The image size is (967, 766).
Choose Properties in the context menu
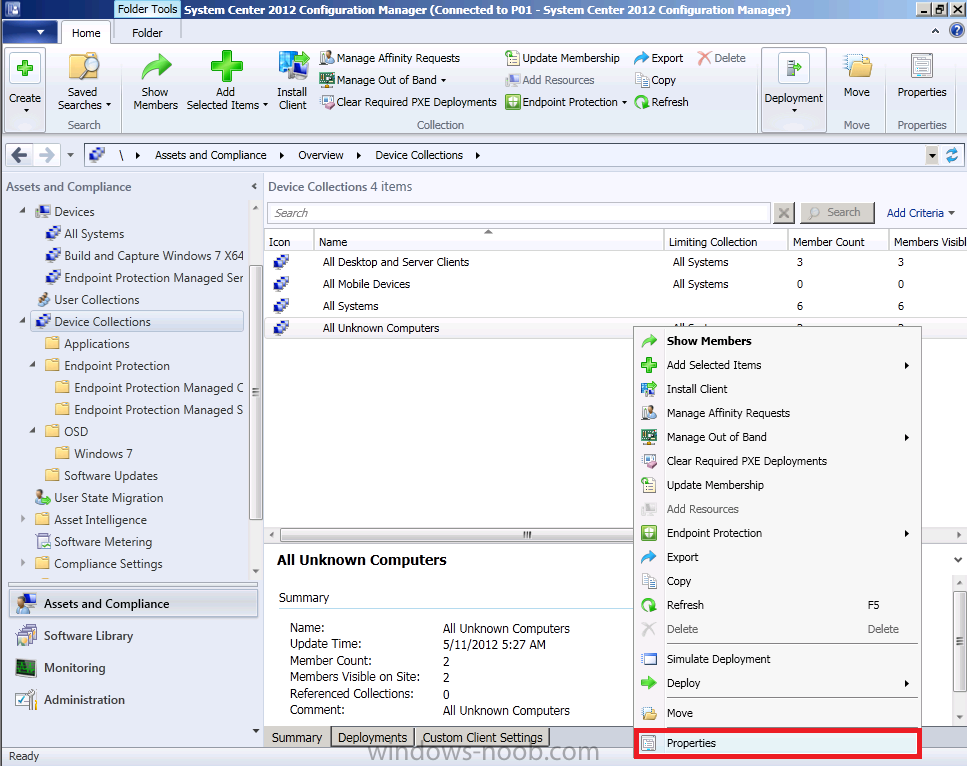coord(777,743)
